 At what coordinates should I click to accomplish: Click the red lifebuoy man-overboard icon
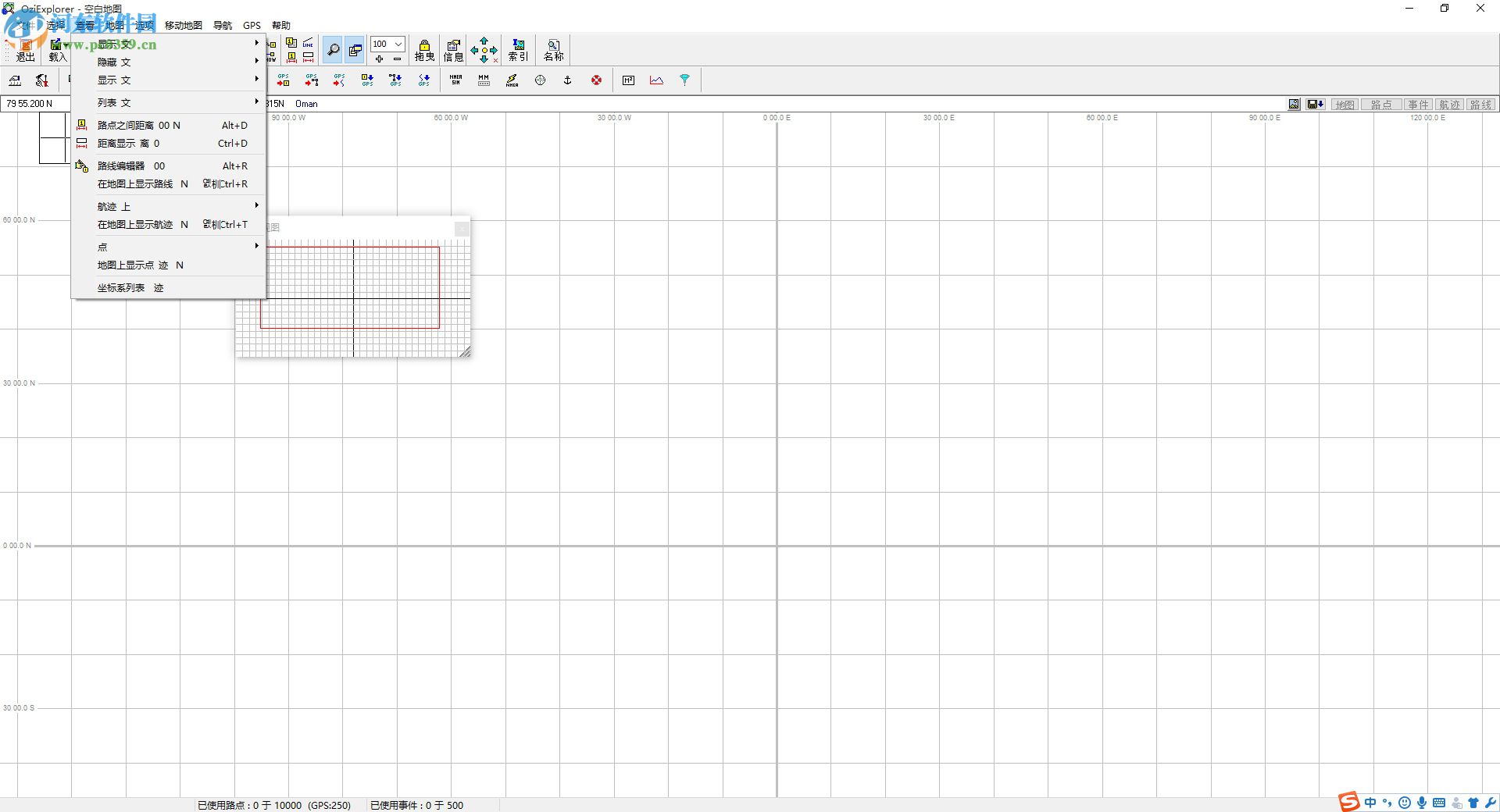click(x=596, y=80)
